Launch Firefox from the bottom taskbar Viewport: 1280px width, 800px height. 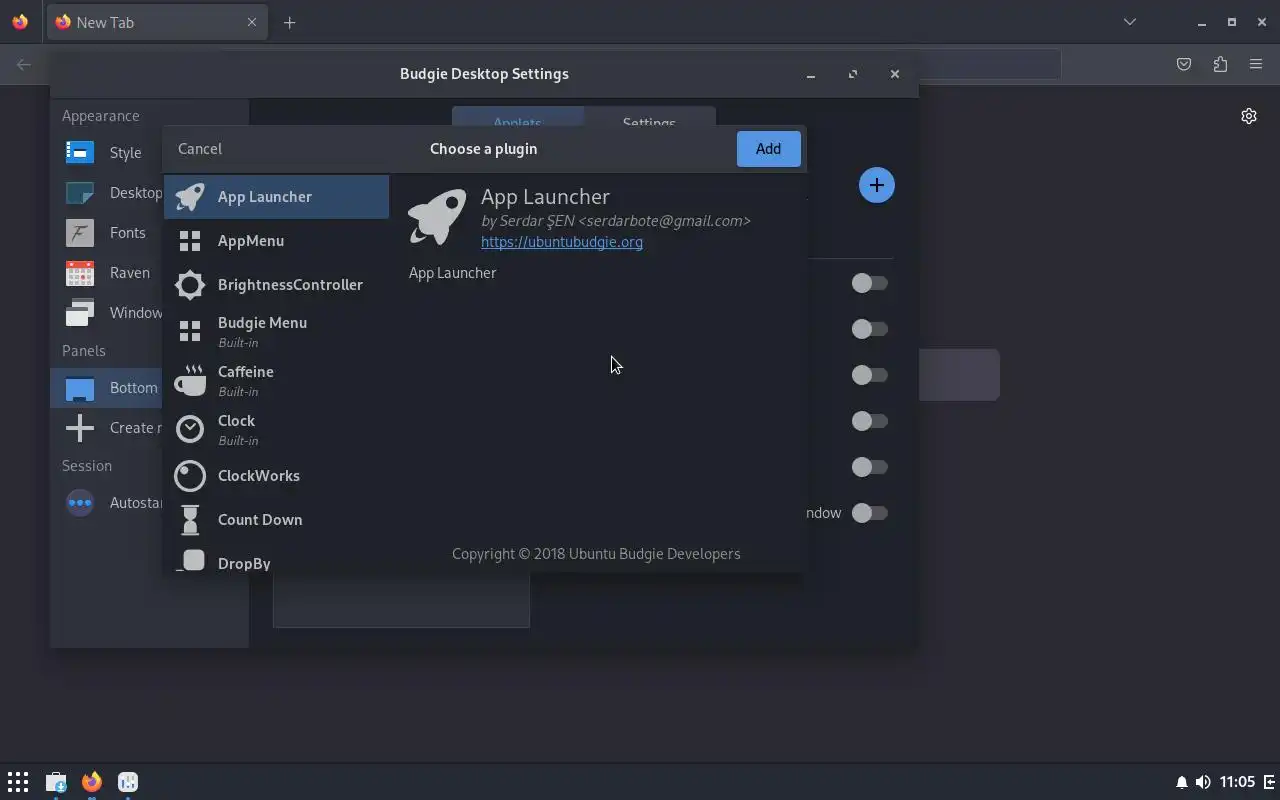pos(92,782)
